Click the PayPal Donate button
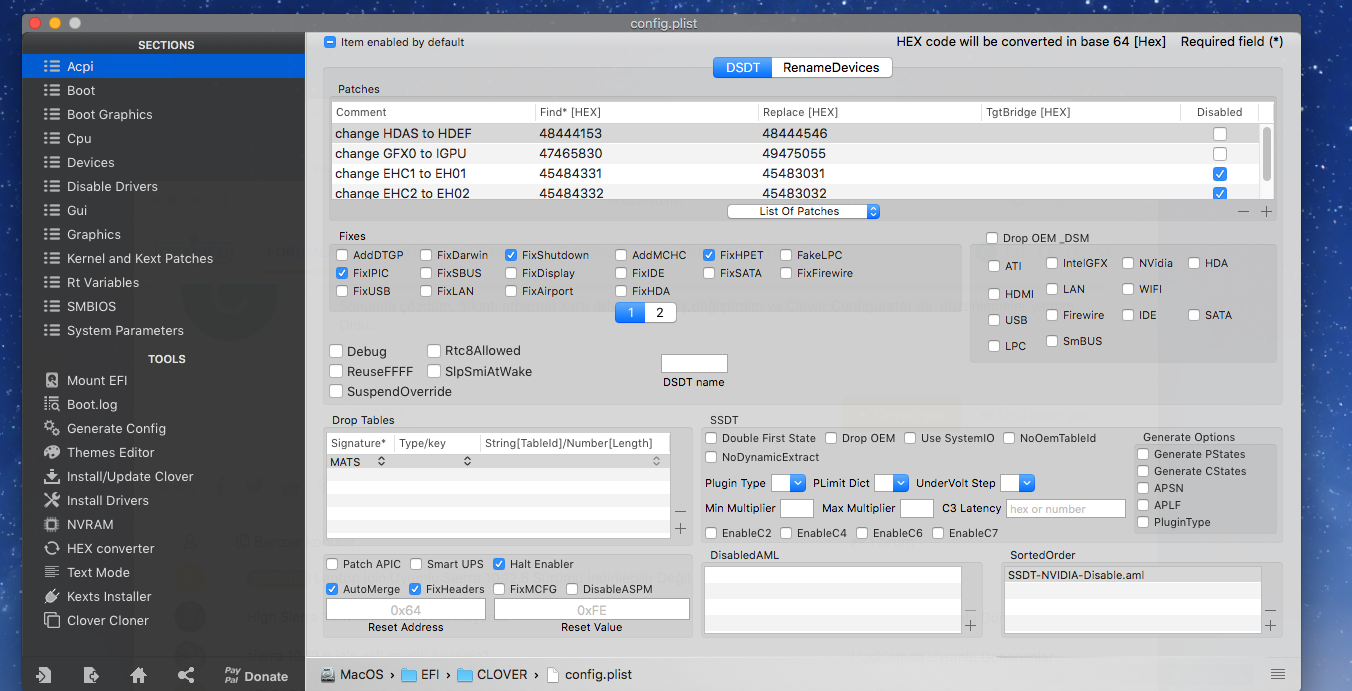1352x691 pixels. click(x=256, y=676)
